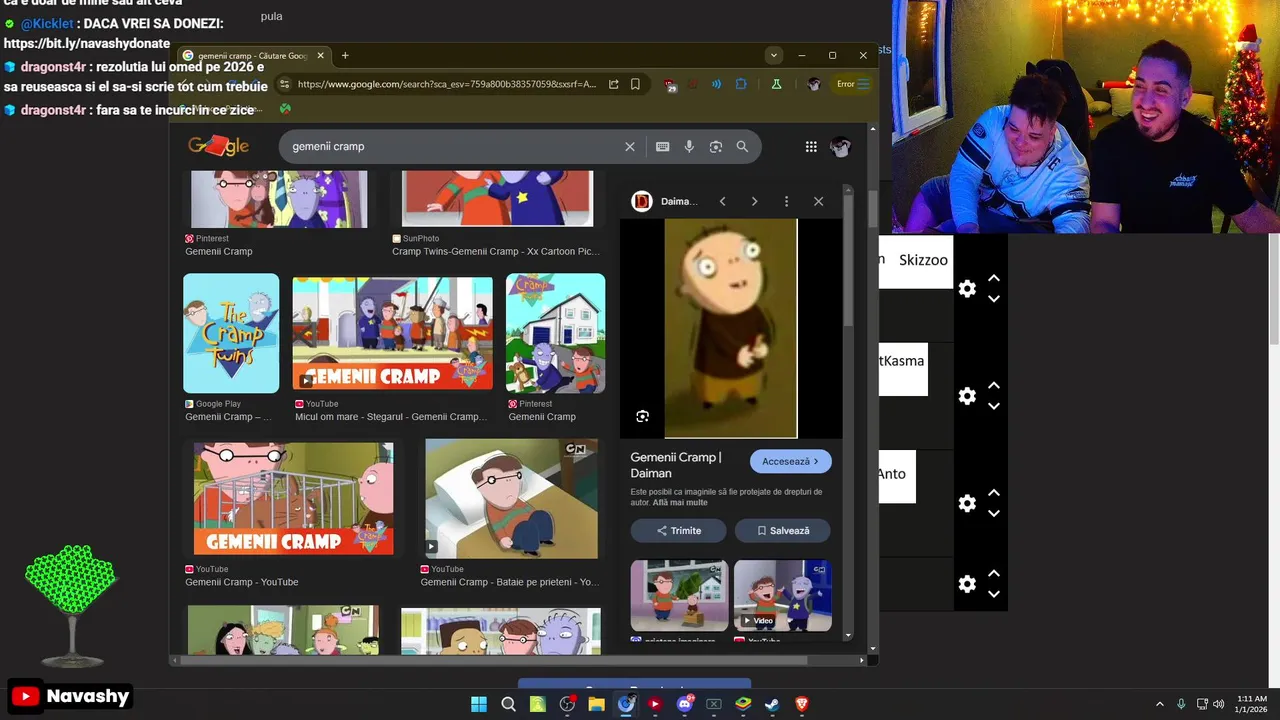Open the large Daiman preview image
Image resolution: width=1280 pixels, height=720 pixels.
point(731,328)
